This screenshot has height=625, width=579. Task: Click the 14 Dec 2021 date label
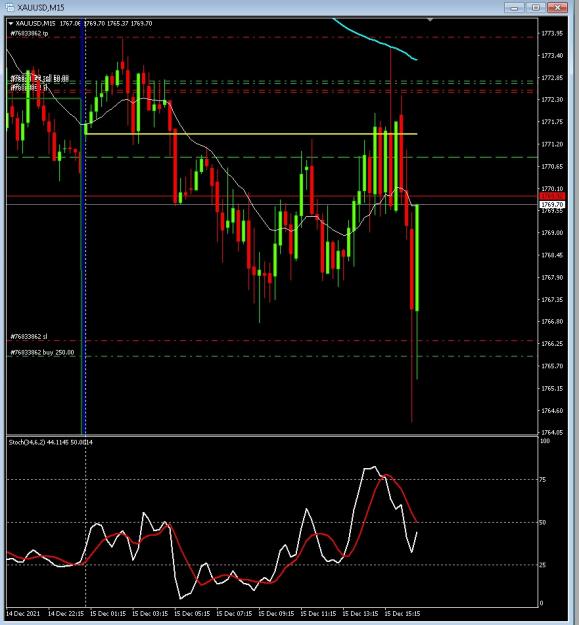23,613
